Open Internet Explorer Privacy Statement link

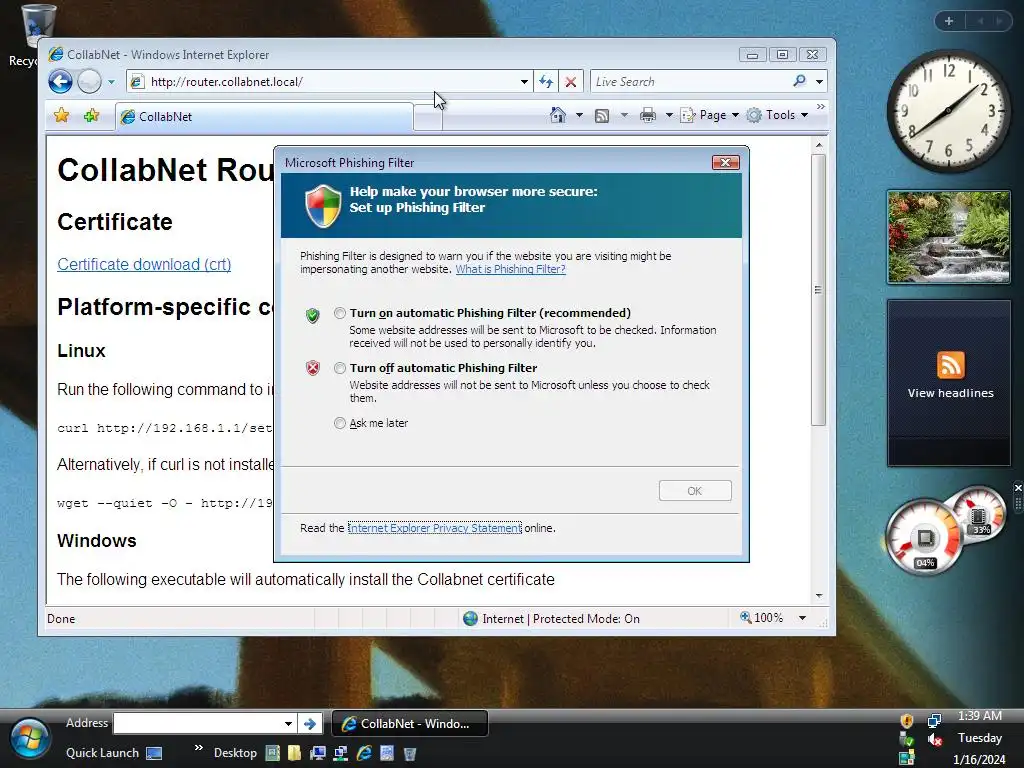435,528
